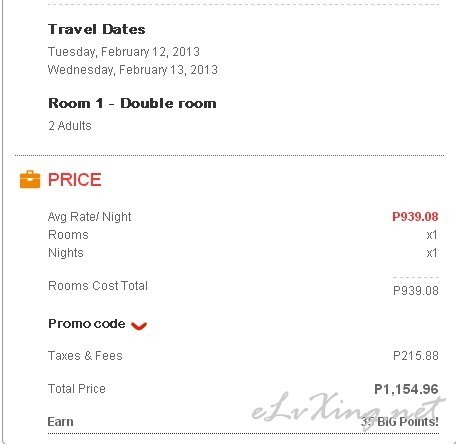This screenshot has width=456, height=444.
Task: Select the Travel Dates heading
Action: coord(97,29)
